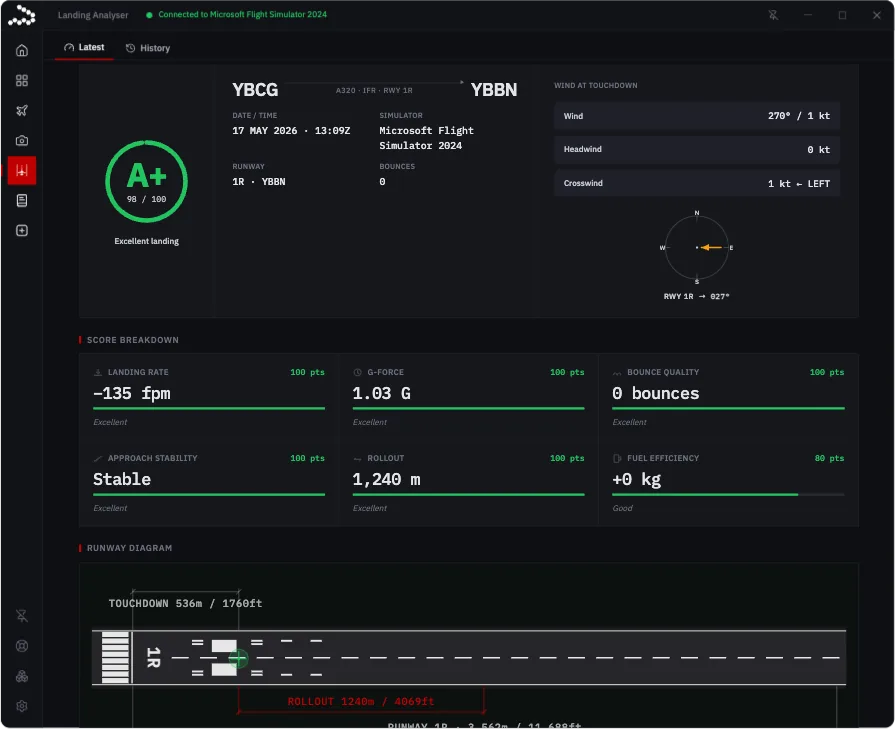Viewport: 895px width, 729px height.
Task: Click the 'SCORE BREAKDOWN' section heading
Action: (x=132, y=340)
